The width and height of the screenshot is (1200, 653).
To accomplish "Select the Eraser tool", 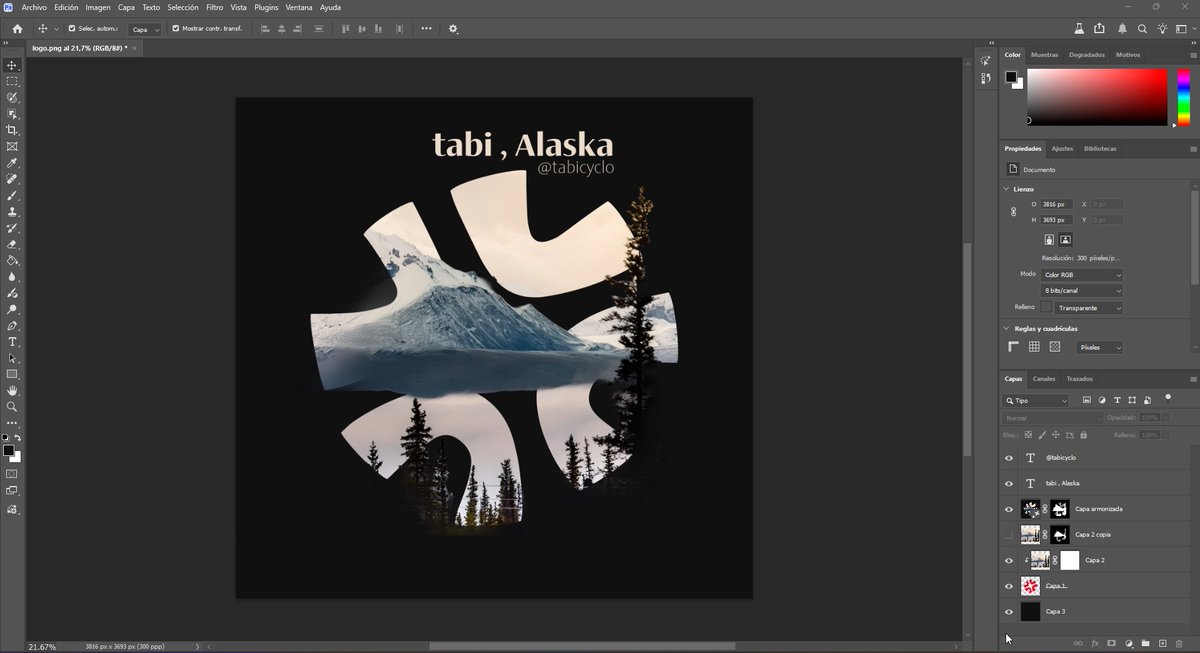I will tap(12, 244).
